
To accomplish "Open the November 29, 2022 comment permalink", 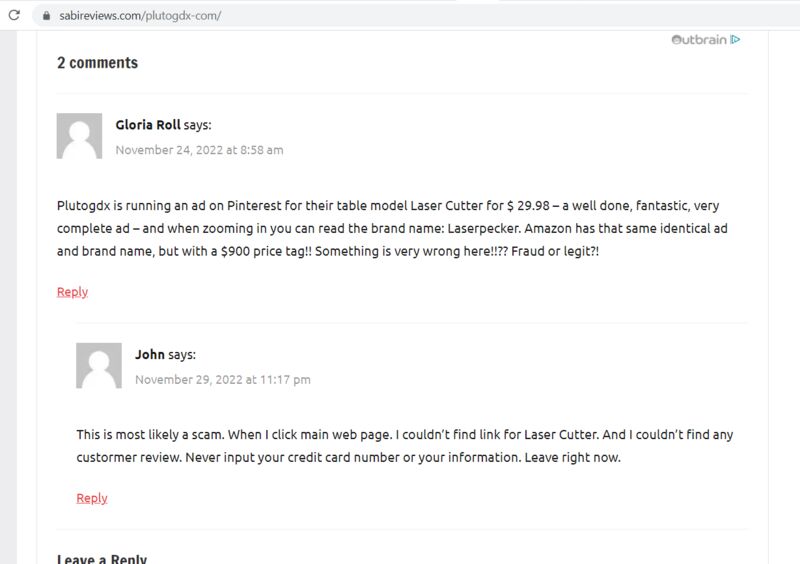I will 223,380.
